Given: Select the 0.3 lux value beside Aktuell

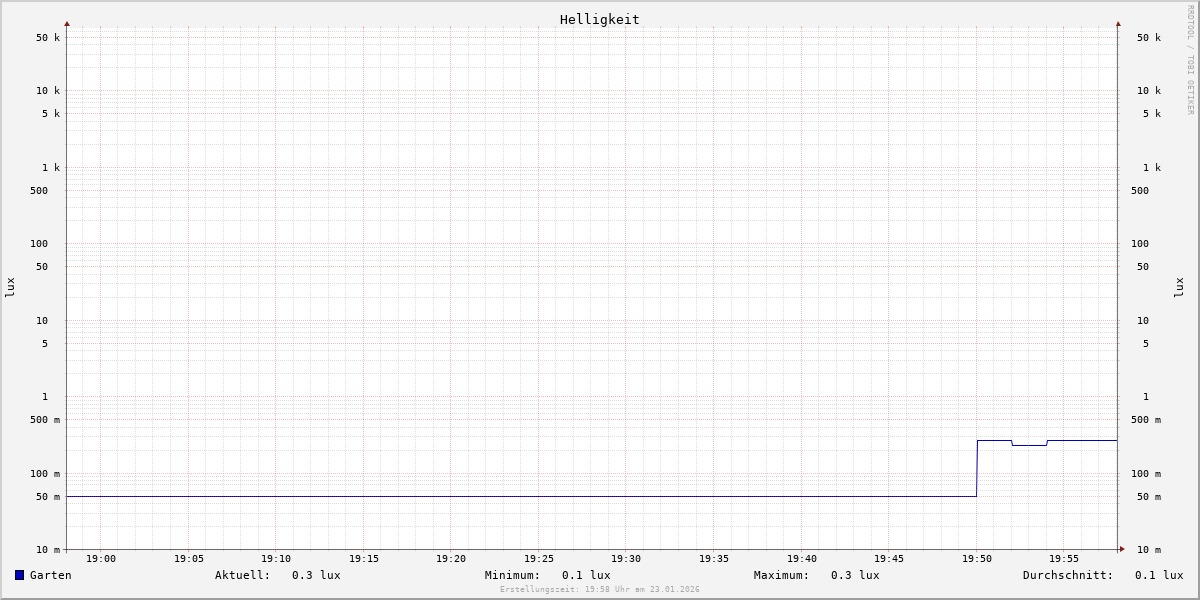Looking at the screenshot, I should point(316,575).
